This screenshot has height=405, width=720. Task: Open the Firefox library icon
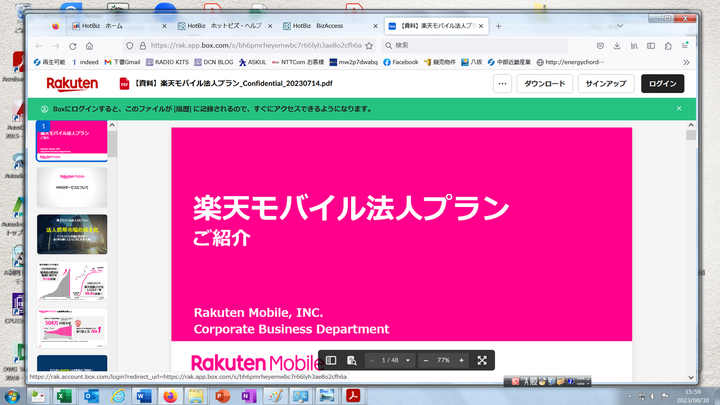pyautogui.click(x=634, y=45)
